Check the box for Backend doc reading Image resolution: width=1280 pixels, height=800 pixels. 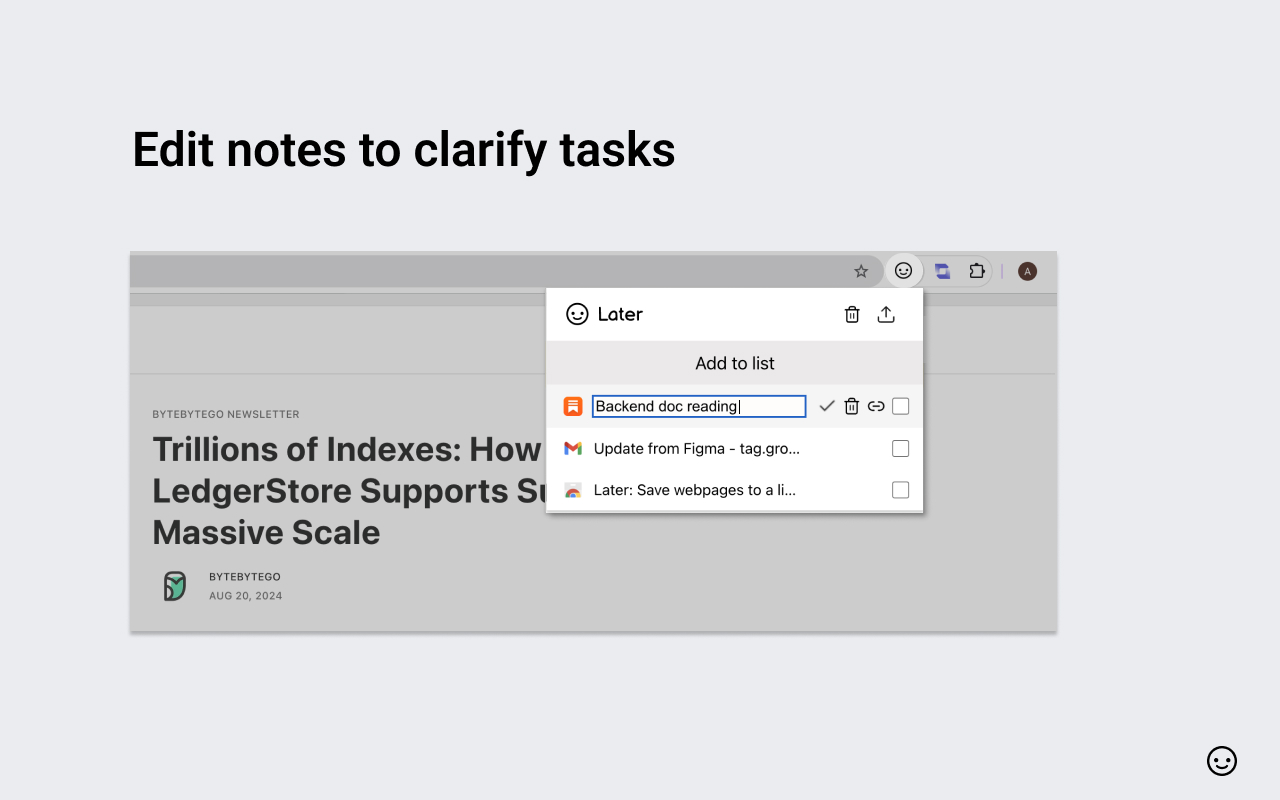click(901, 406)
